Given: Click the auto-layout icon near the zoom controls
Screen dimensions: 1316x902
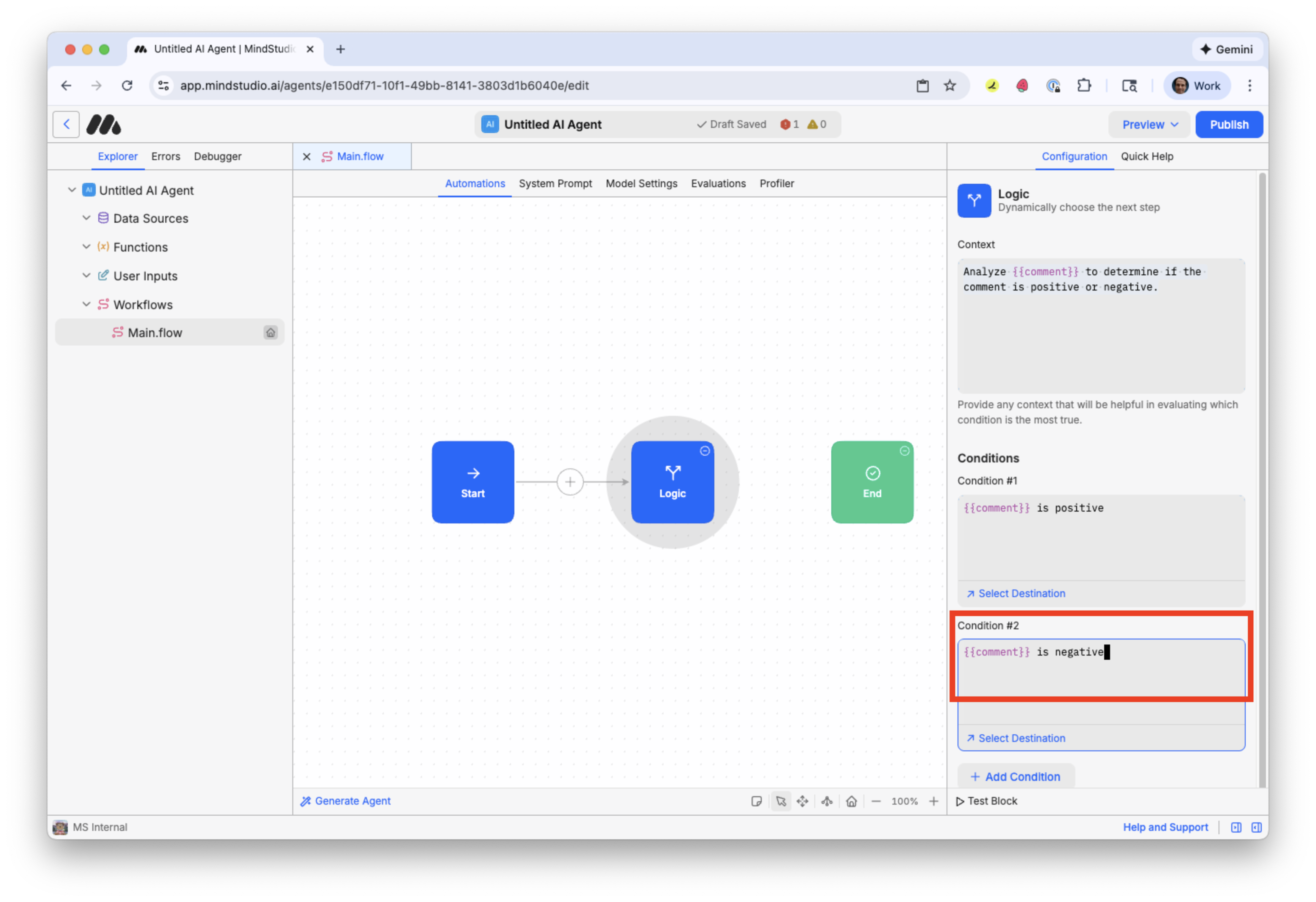Looking at the screenshot, I should (827, 801).
